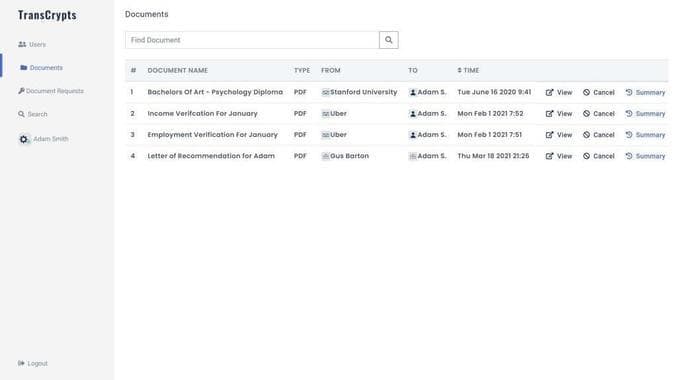This screenshot has width=680, height=380.
Task: Click person icon in Psychology Diploma row
Action: (413, 92)
